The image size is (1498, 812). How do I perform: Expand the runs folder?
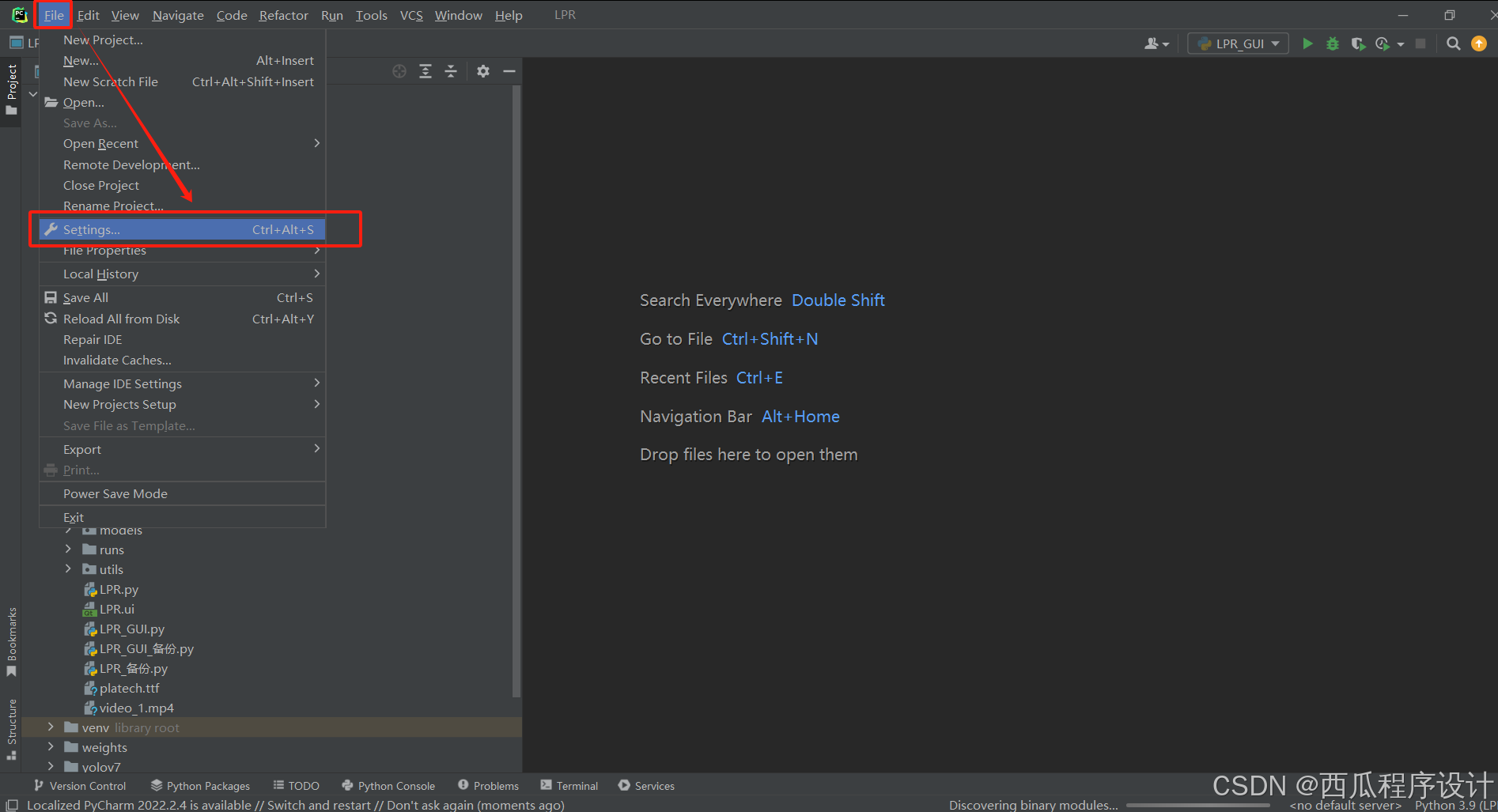coord(68,549)
